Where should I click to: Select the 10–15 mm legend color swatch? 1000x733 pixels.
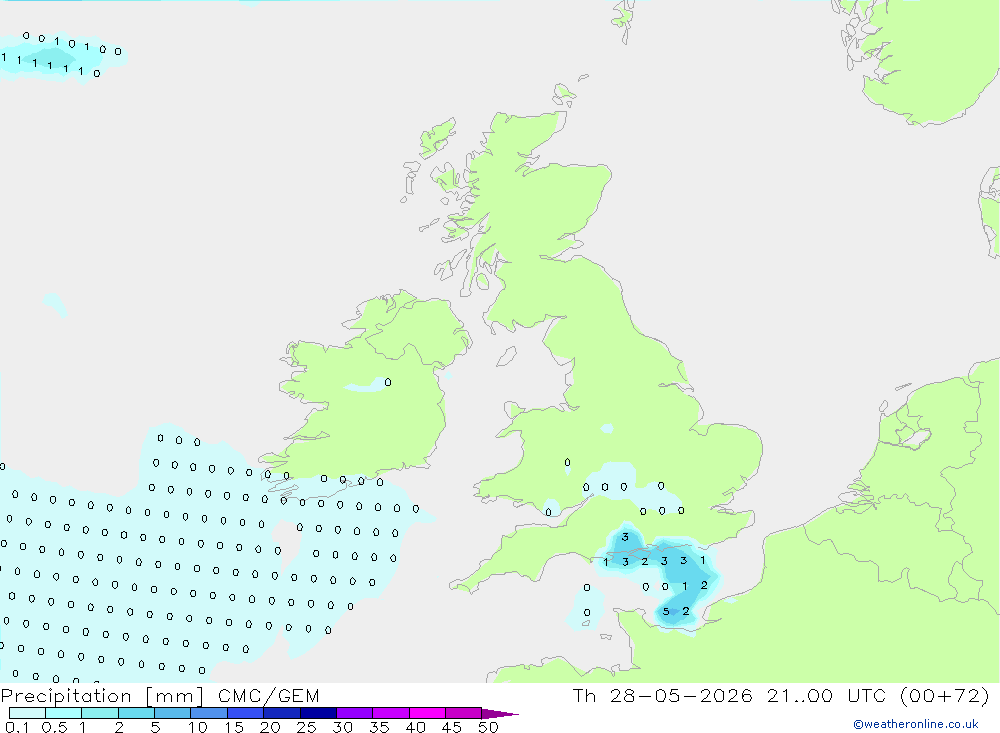(209, 713)
